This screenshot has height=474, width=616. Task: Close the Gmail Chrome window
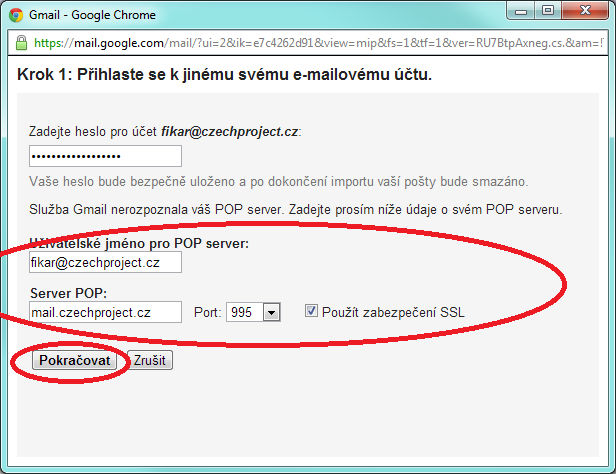pos(585,11)
